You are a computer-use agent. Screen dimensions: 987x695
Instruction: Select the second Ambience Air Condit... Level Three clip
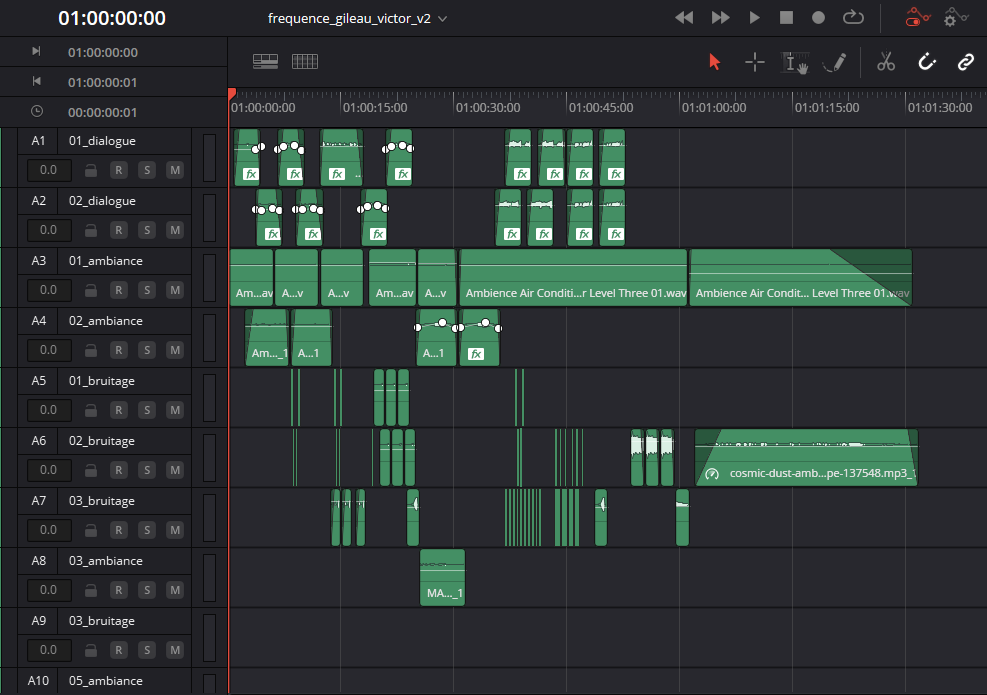pos(801,278)
